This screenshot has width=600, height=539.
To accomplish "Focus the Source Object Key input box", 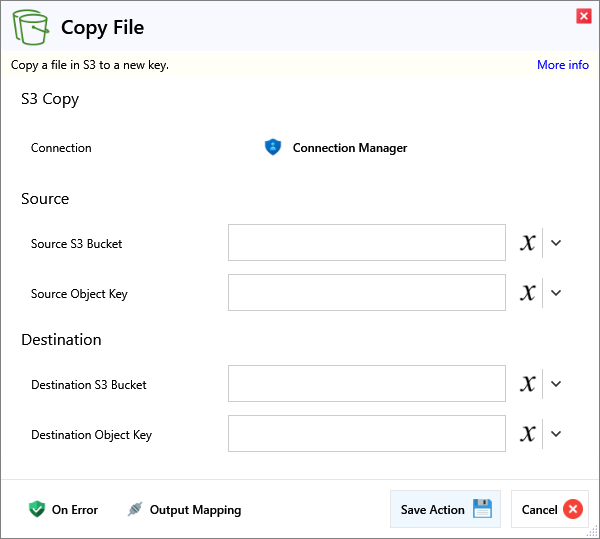I will 366,293.
